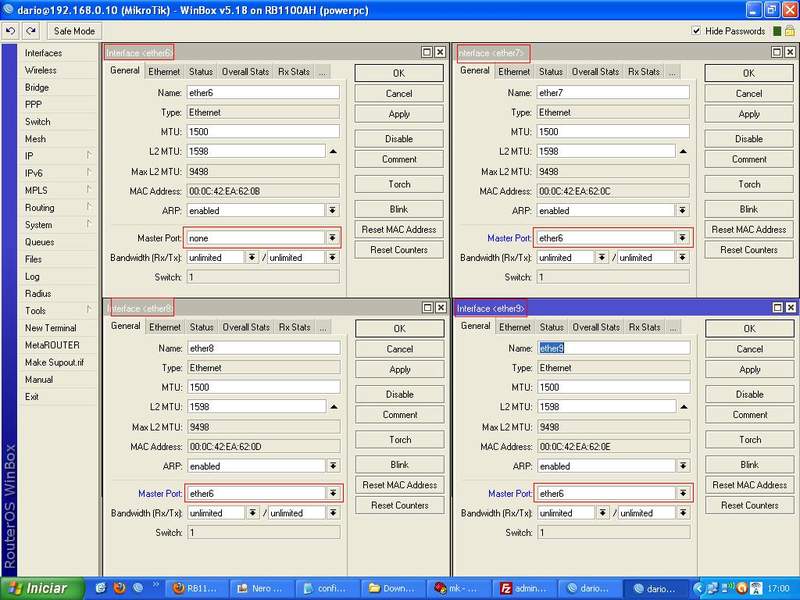Open Master Port dropdown in ether8 window
Image resolution: width=800 pixels, height=600 pixels.
point(333,493)
